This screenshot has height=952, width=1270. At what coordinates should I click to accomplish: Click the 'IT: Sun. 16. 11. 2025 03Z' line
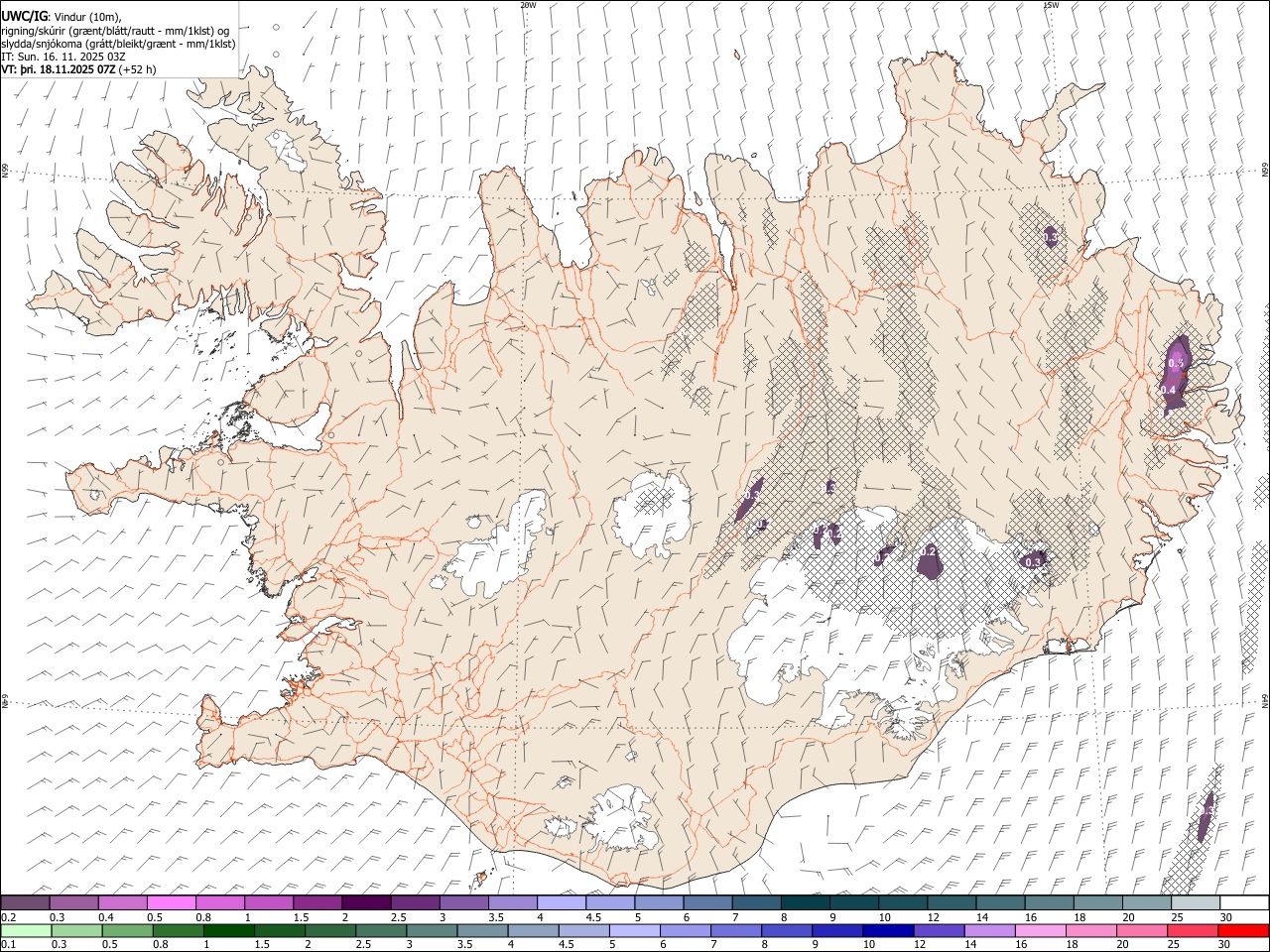pos(63,58)
